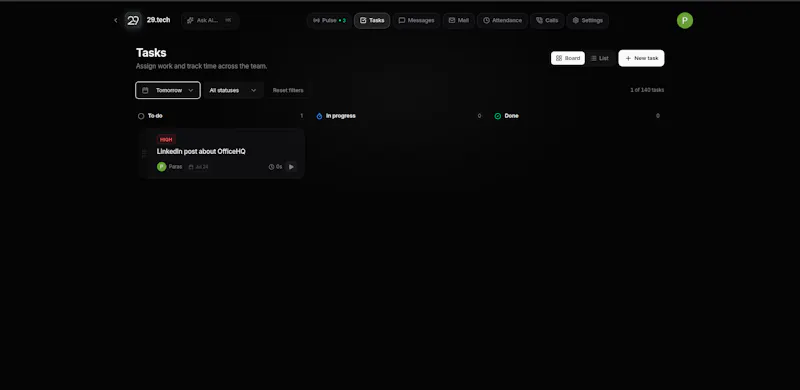The width and height of the screenshot is (800, 390).
Task: Click the Tasks page heading
Action: (x=151, y=53)
